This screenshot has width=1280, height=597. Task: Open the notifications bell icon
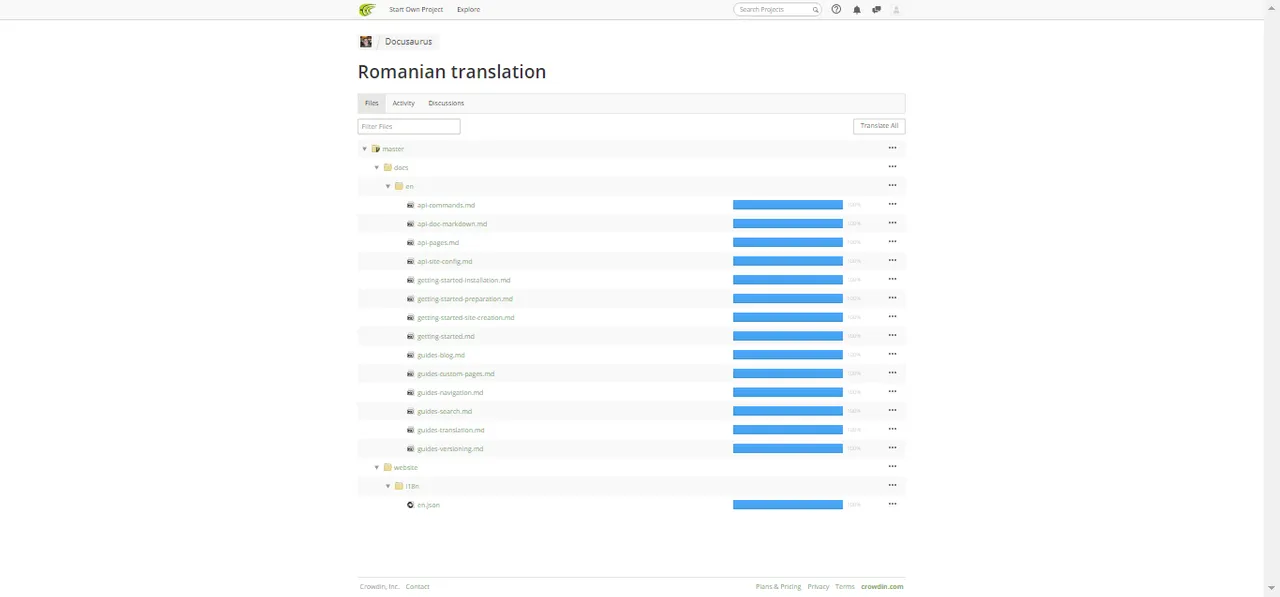[857, 10]
